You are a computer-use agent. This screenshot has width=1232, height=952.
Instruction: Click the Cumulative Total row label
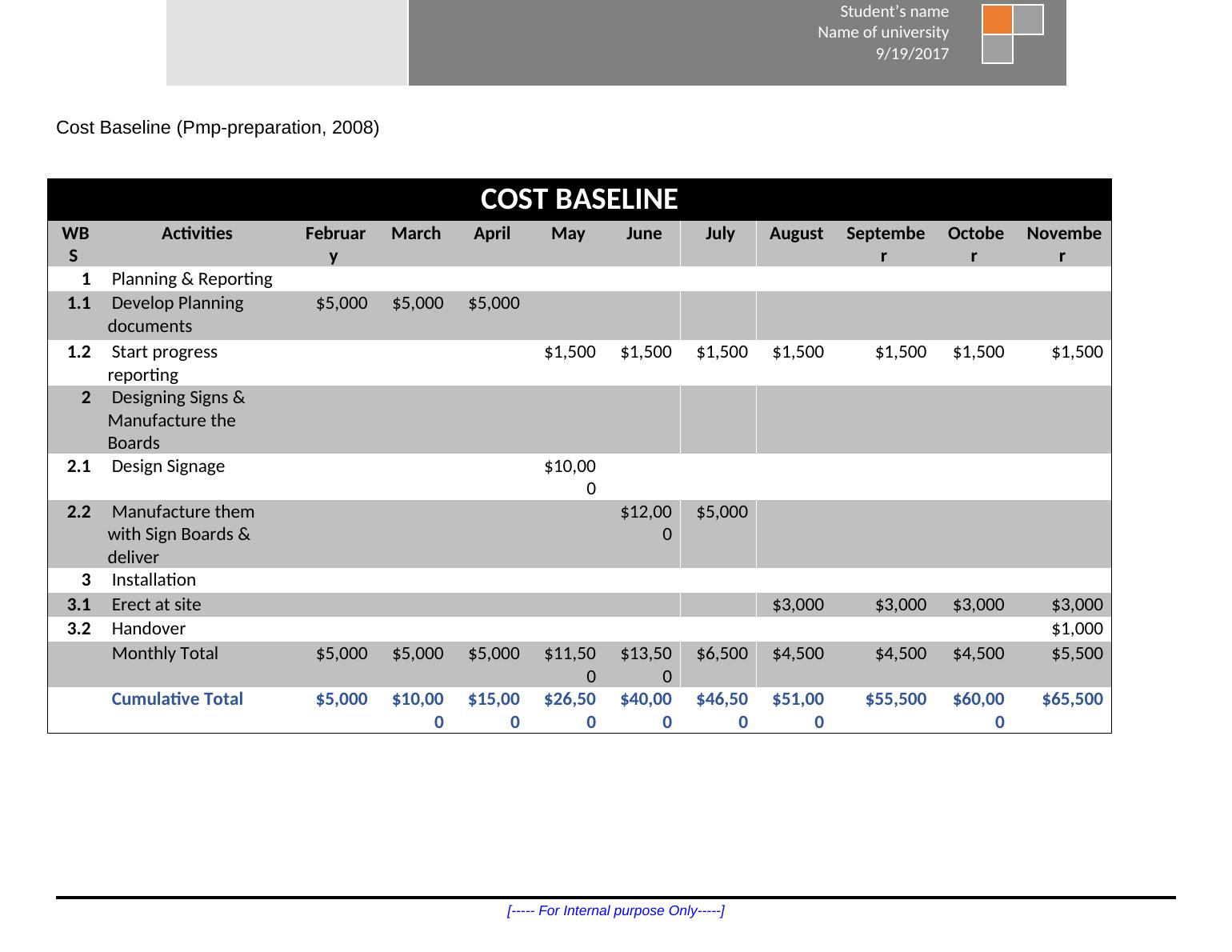pos(177,699)
